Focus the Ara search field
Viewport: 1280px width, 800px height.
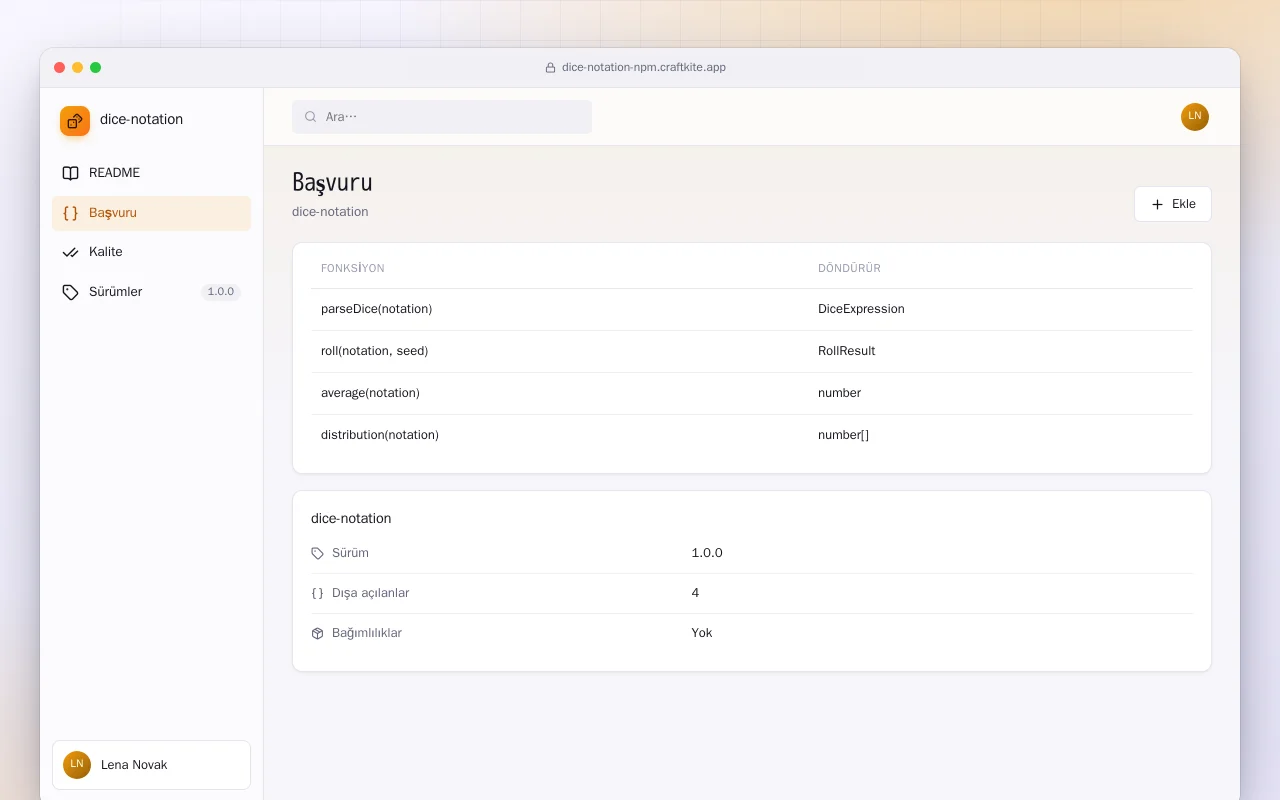(442, 117)
